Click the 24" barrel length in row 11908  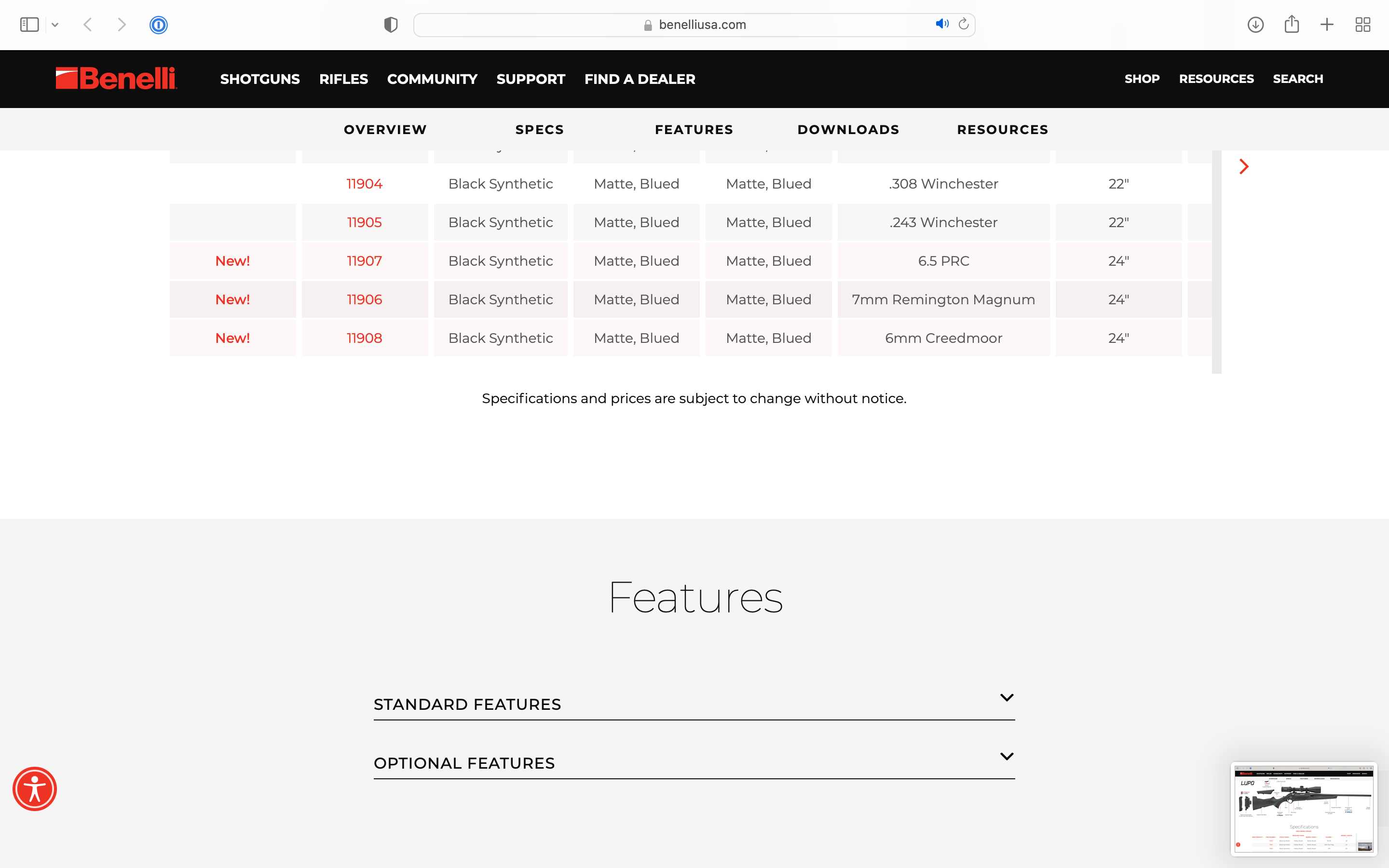1118,338
